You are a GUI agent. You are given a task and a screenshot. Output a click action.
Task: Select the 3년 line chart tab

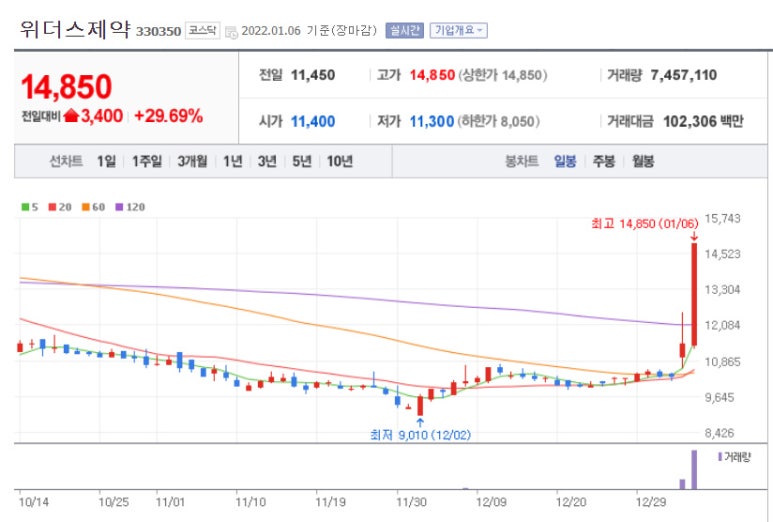point(267,161)
